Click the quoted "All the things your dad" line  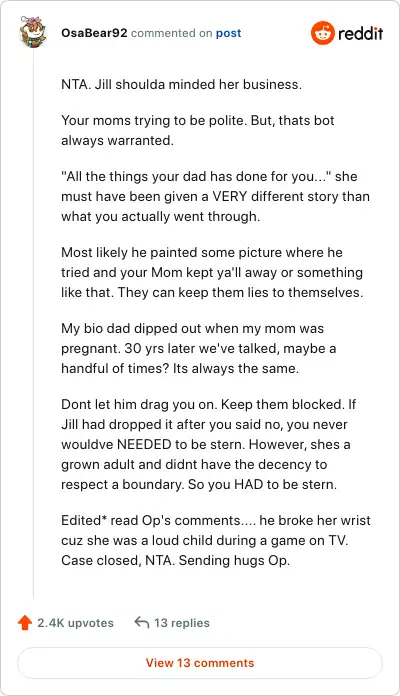[x=209, y=176]
